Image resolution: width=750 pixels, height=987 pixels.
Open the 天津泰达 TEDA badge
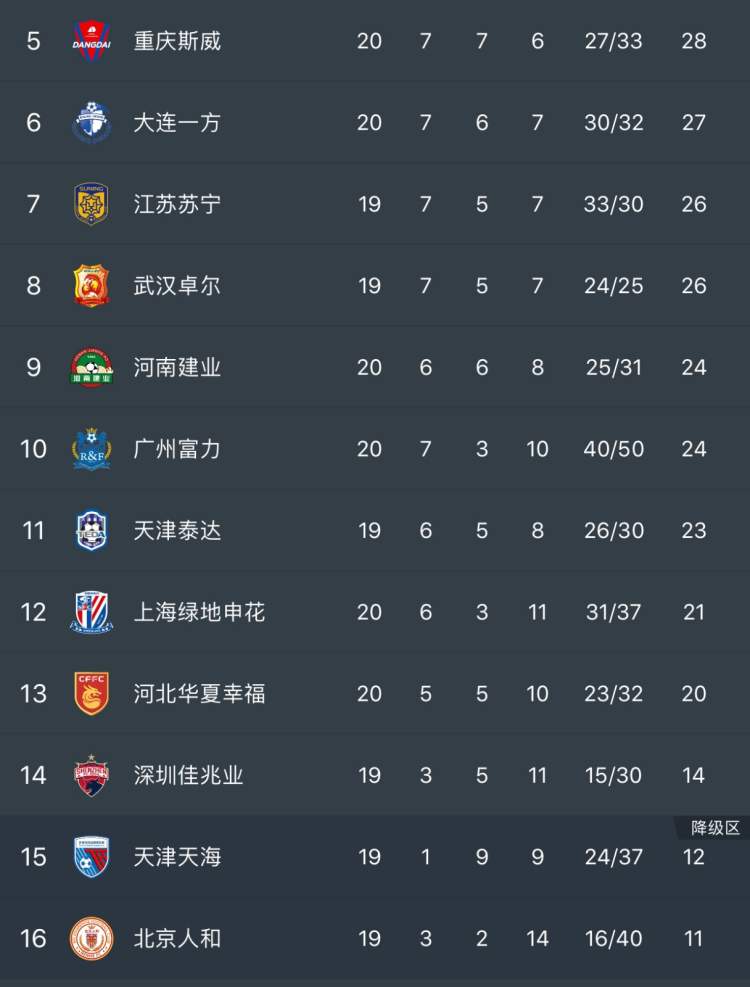click(92, 531)
